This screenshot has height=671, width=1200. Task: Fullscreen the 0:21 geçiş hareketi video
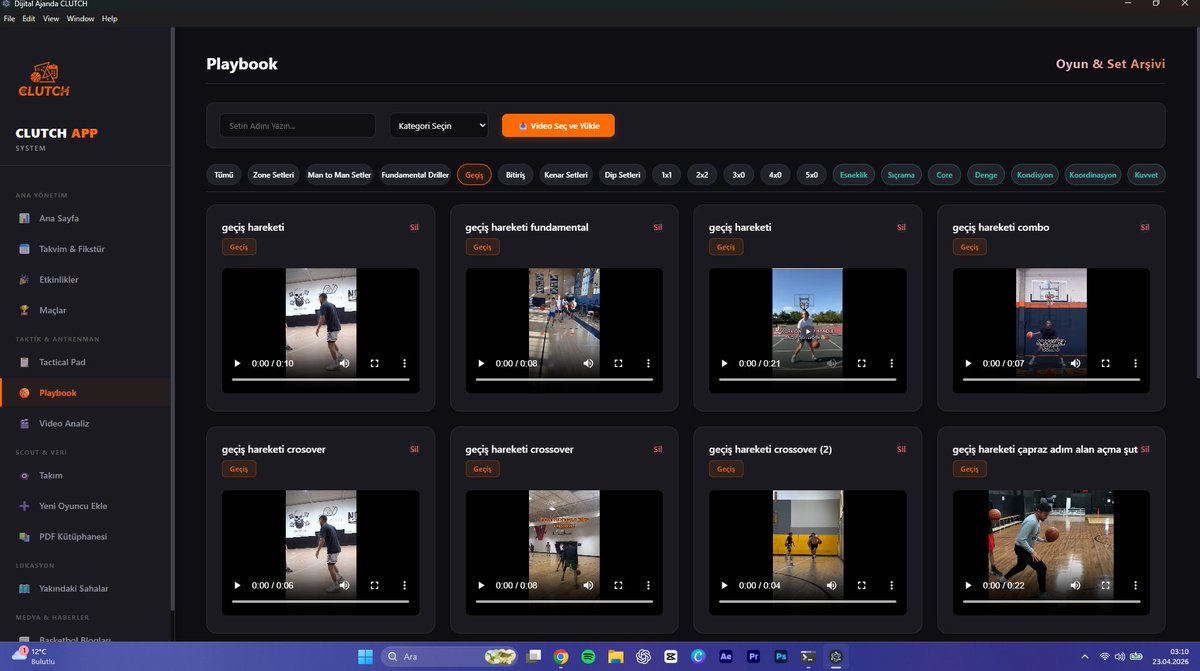[862, 364]
